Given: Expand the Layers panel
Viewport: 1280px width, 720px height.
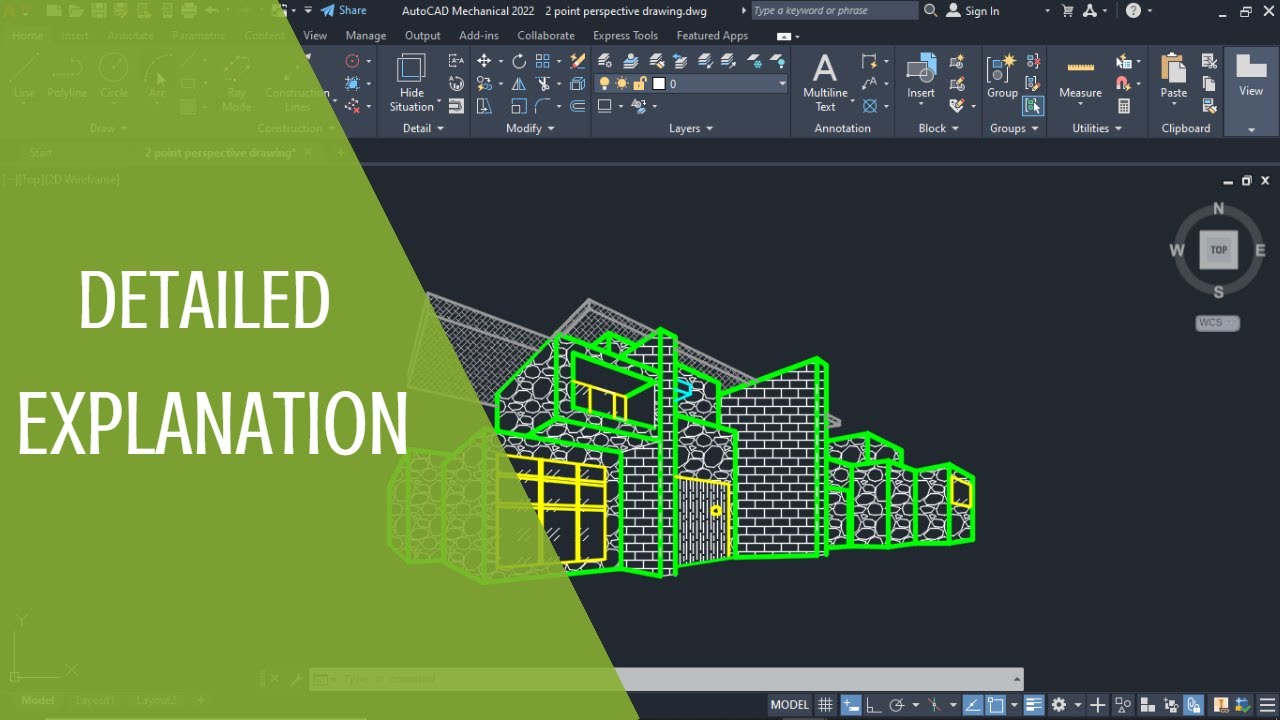Looking at the screenshot, I should pos(691,128).
